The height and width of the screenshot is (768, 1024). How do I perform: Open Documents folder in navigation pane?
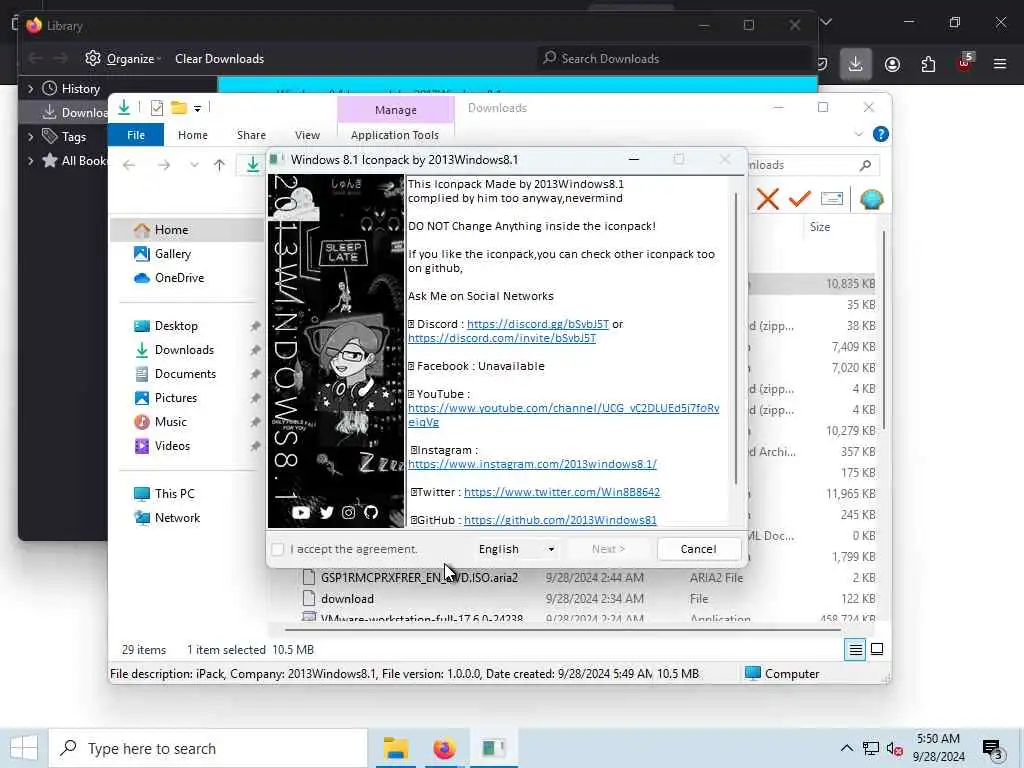(185, 374)
